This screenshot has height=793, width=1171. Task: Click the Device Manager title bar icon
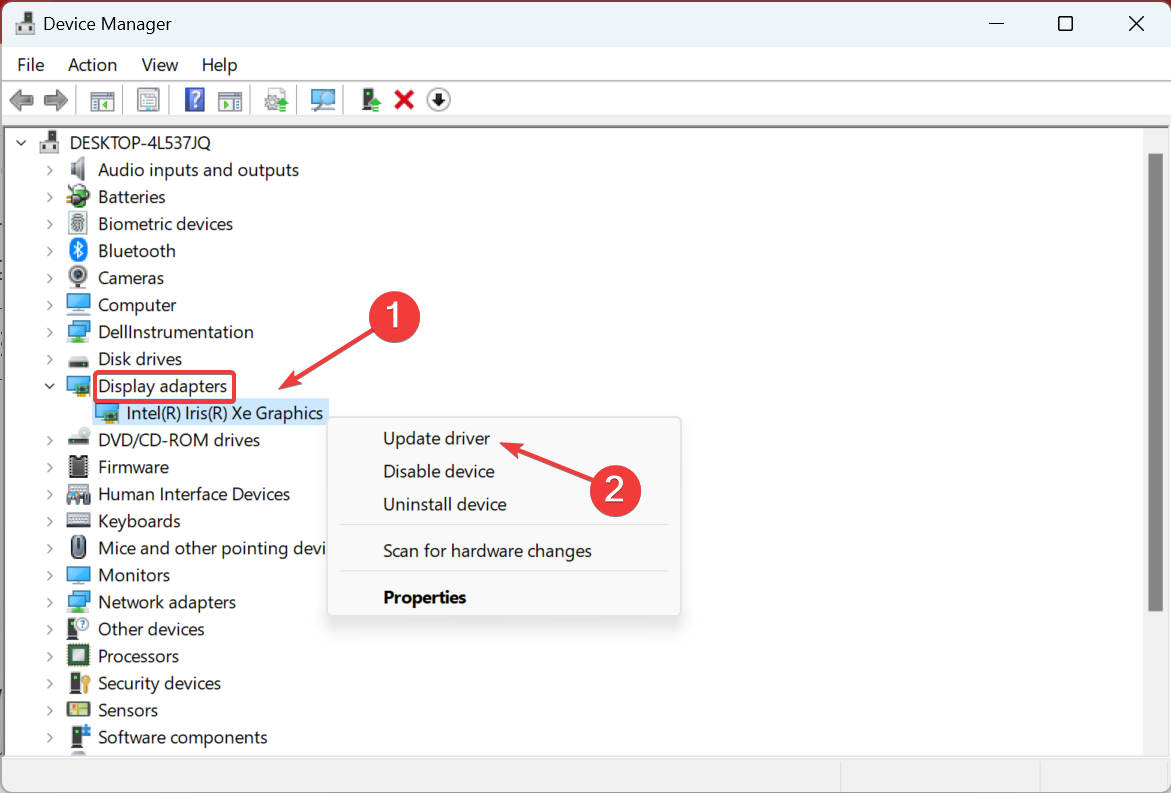(25, 24)
